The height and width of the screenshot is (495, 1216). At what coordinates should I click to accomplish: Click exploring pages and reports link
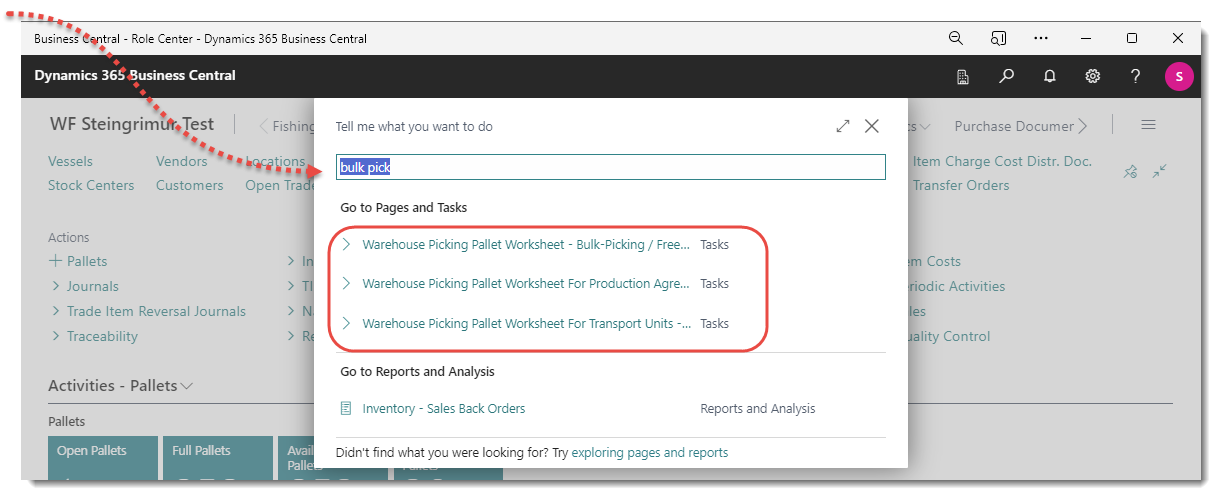[x=649, y=453]
